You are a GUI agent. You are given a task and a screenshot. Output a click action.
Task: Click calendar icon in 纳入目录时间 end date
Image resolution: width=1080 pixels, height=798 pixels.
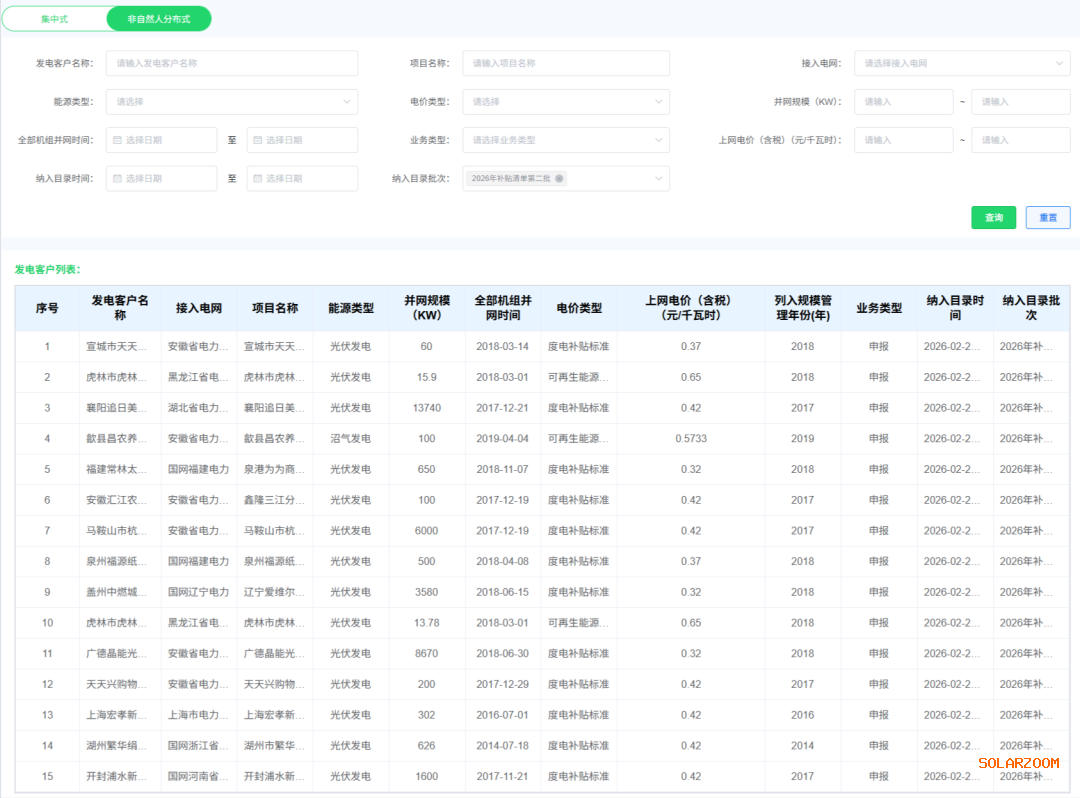click(257, 179)
